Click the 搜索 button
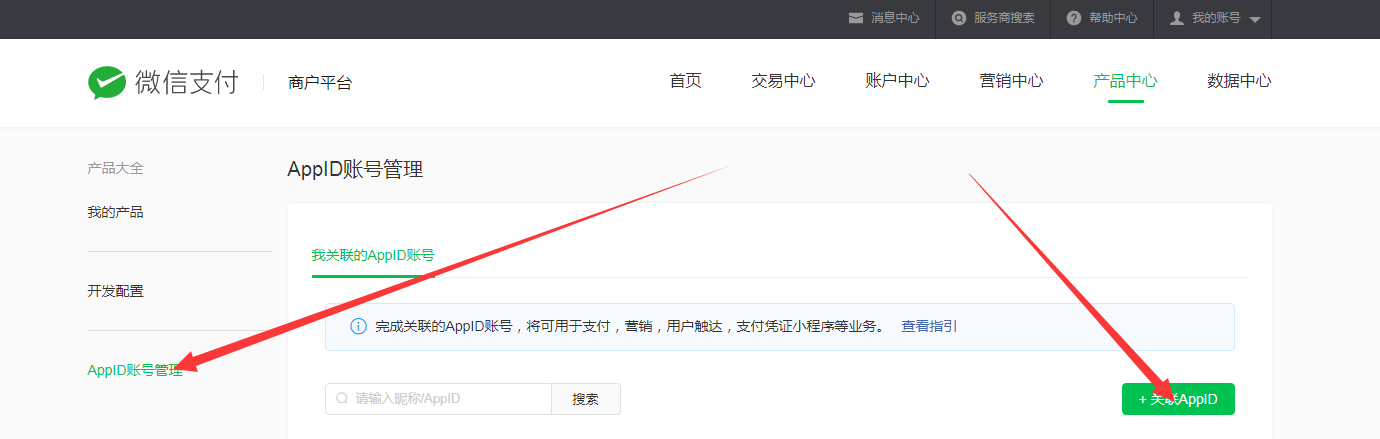 pyautogui.click(x=586, y=399)
